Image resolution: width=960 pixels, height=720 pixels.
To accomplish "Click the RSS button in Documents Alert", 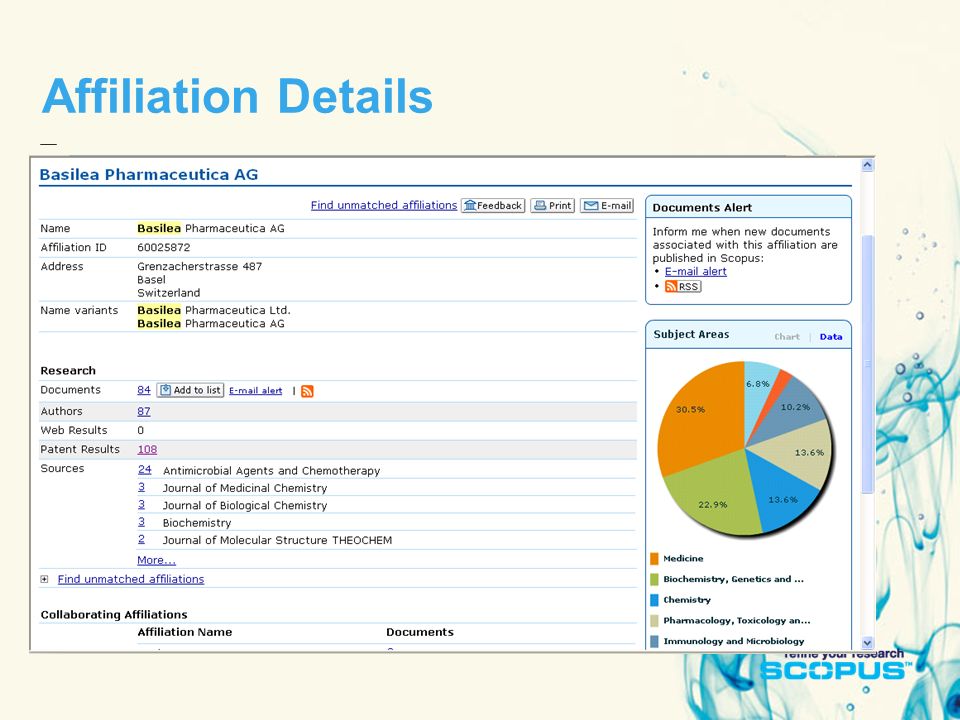I will pyautogui.click(x=683, y=287).
